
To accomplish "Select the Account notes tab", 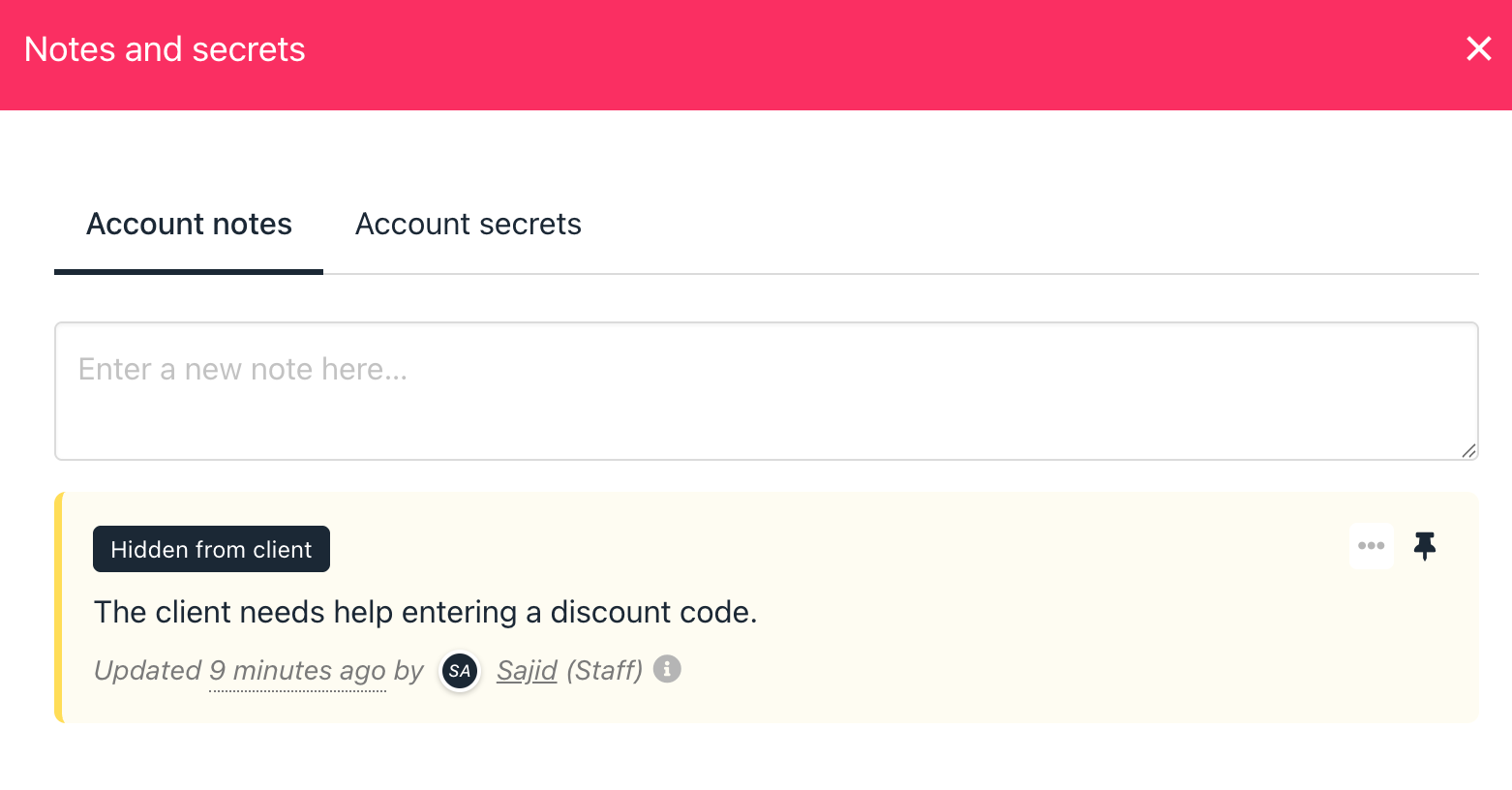I will pos(189,224).
